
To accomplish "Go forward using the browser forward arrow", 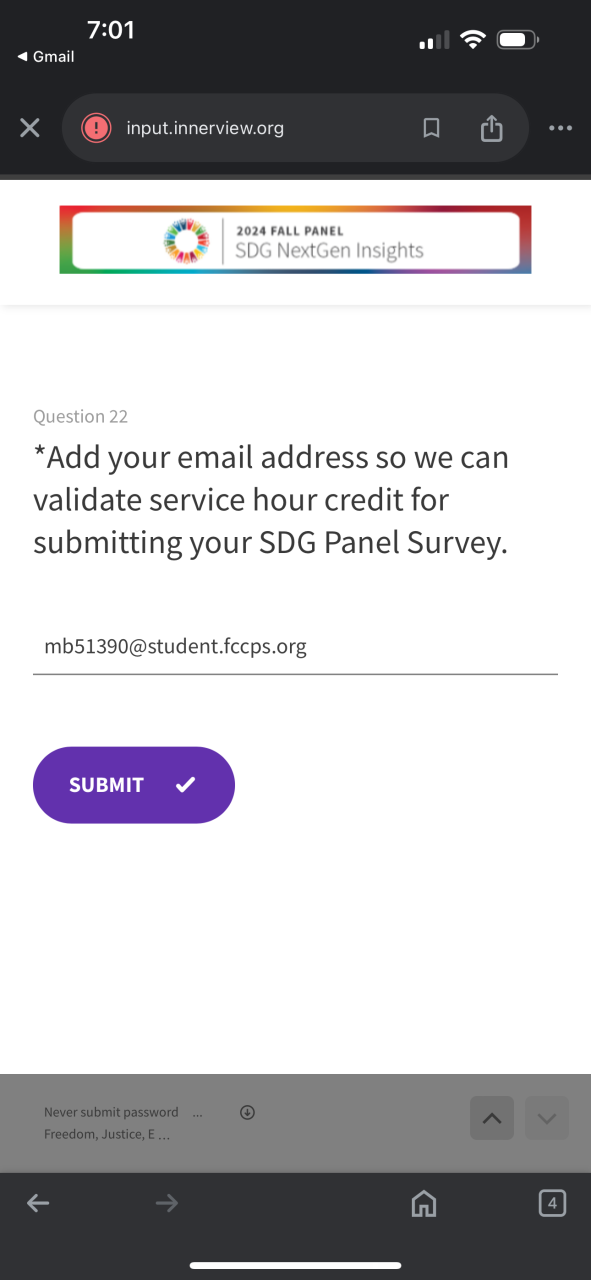I will click(167, 1204).
